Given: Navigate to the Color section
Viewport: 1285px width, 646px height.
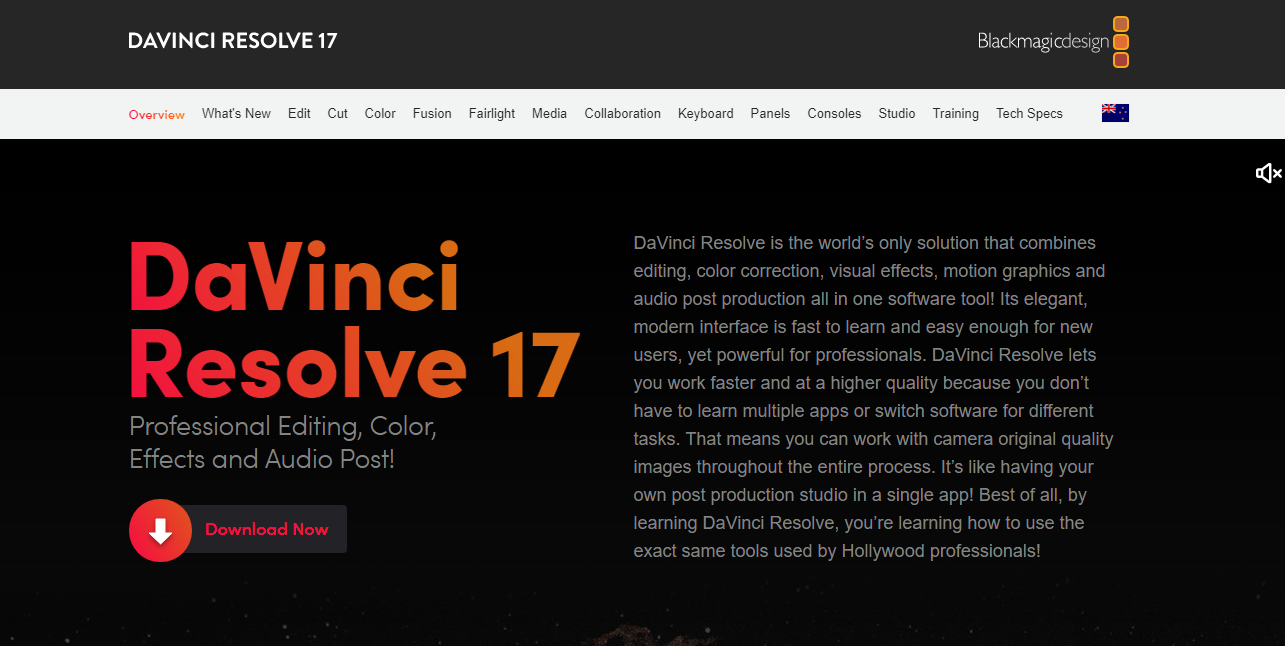Looking at the screenshot, I should pos(380,114).
